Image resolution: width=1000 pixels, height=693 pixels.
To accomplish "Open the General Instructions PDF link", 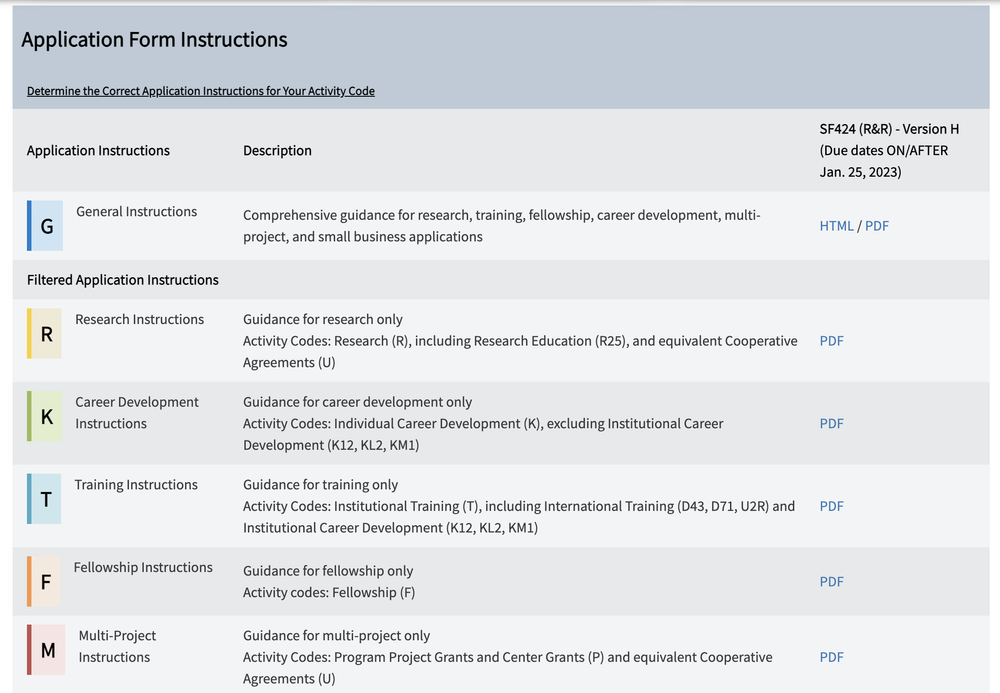I will coord(877,226).
